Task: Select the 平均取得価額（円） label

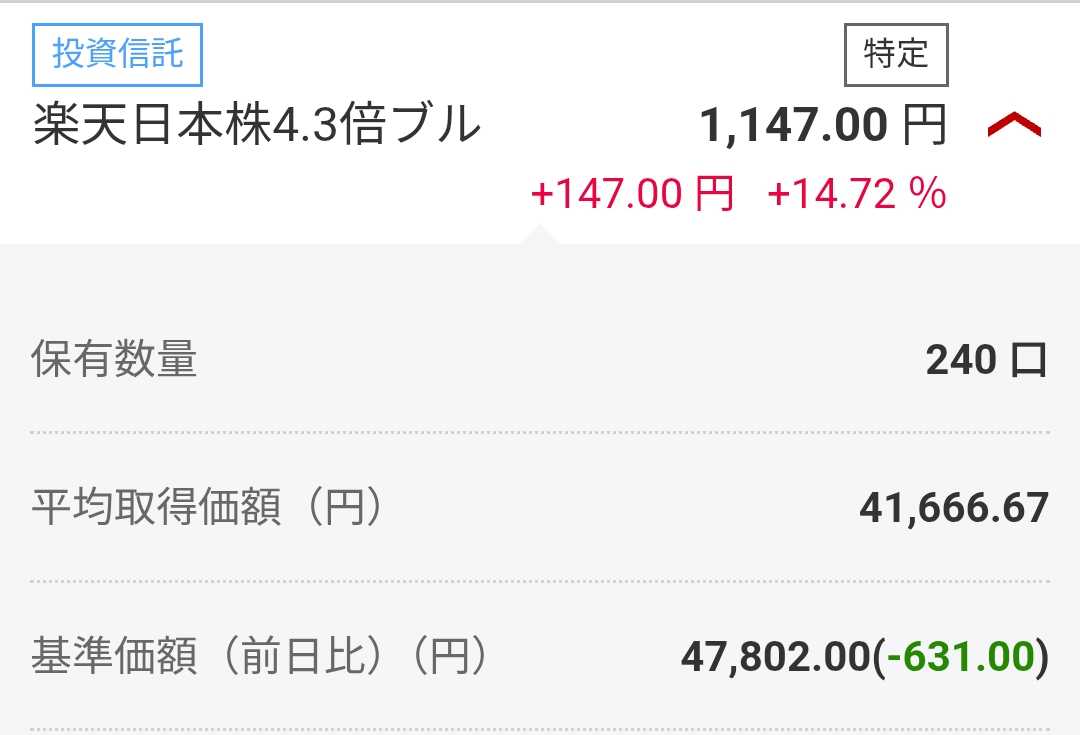Action: point(208,508)
